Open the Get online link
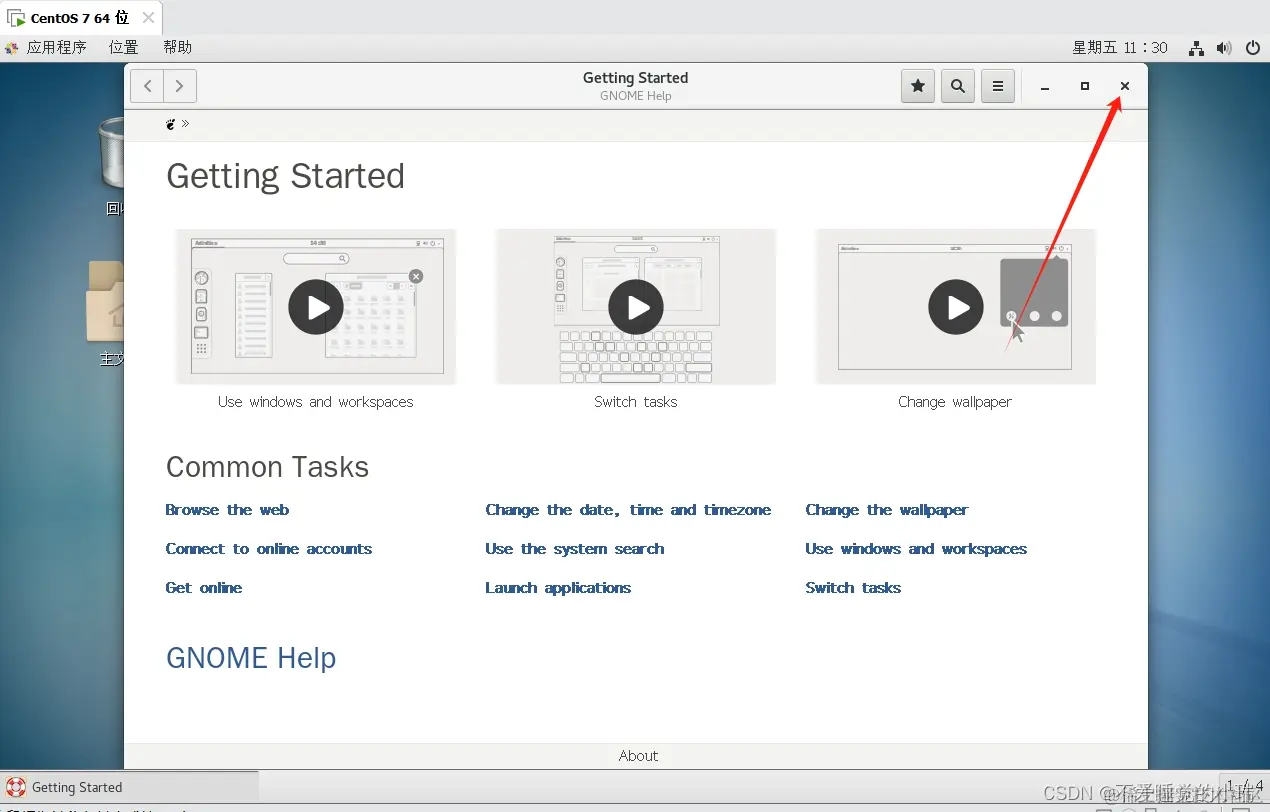Image resolution: width=1270 pixels, height=812 pixels. click(204, 588)
